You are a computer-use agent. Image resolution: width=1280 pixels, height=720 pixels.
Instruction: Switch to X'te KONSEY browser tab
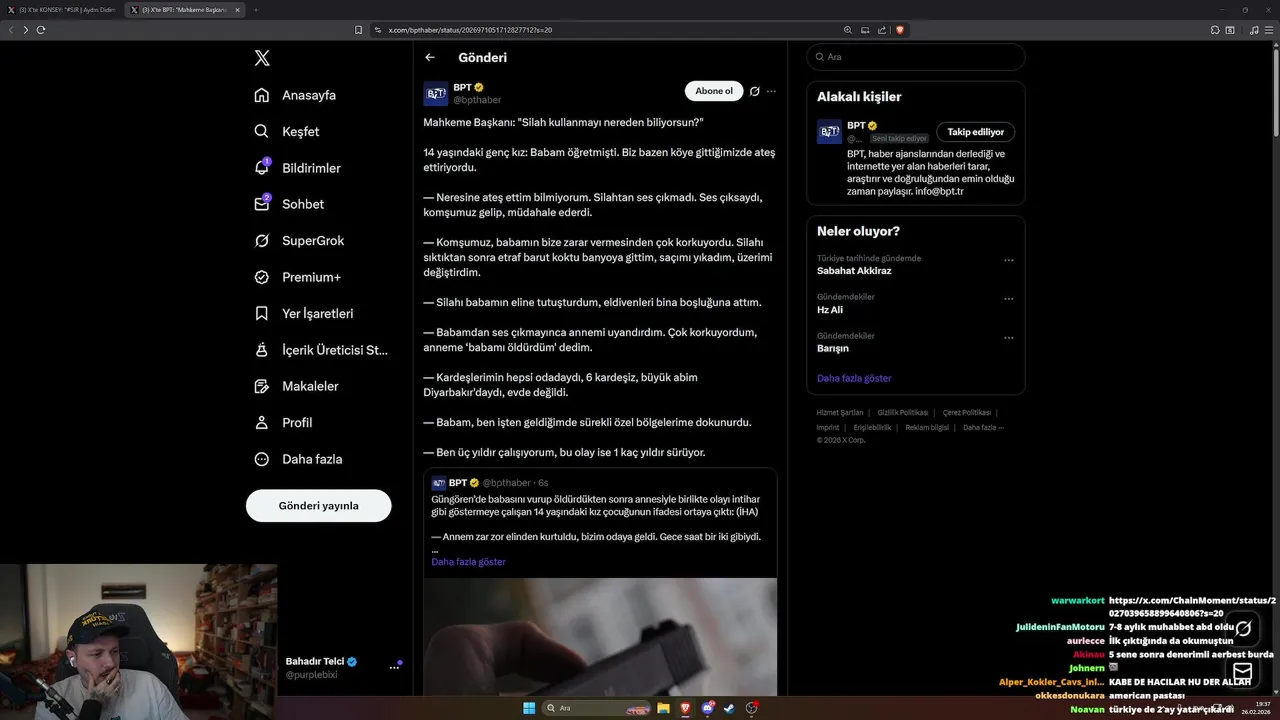point(62,9)
